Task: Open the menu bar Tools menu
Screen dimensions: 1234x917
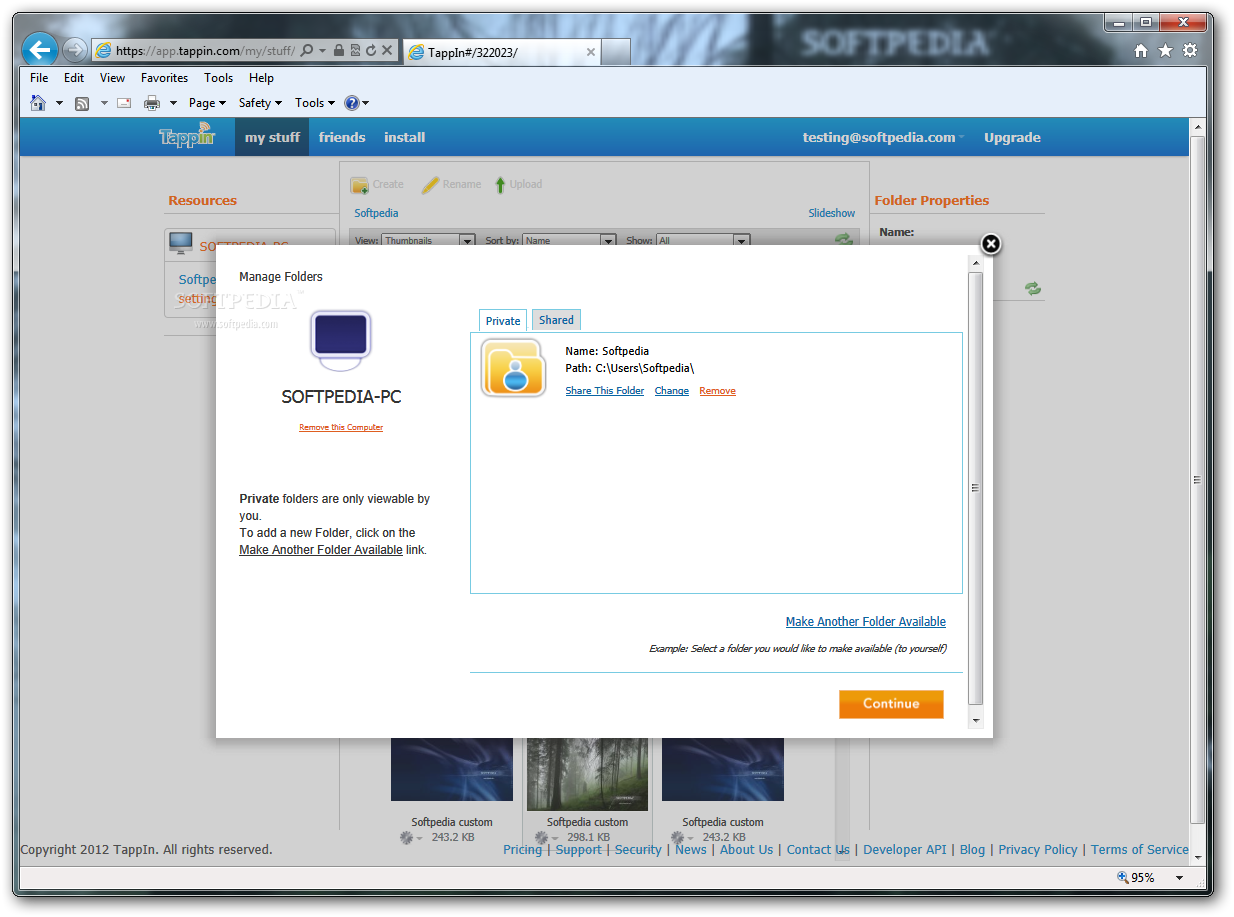Action: [218, 78]
